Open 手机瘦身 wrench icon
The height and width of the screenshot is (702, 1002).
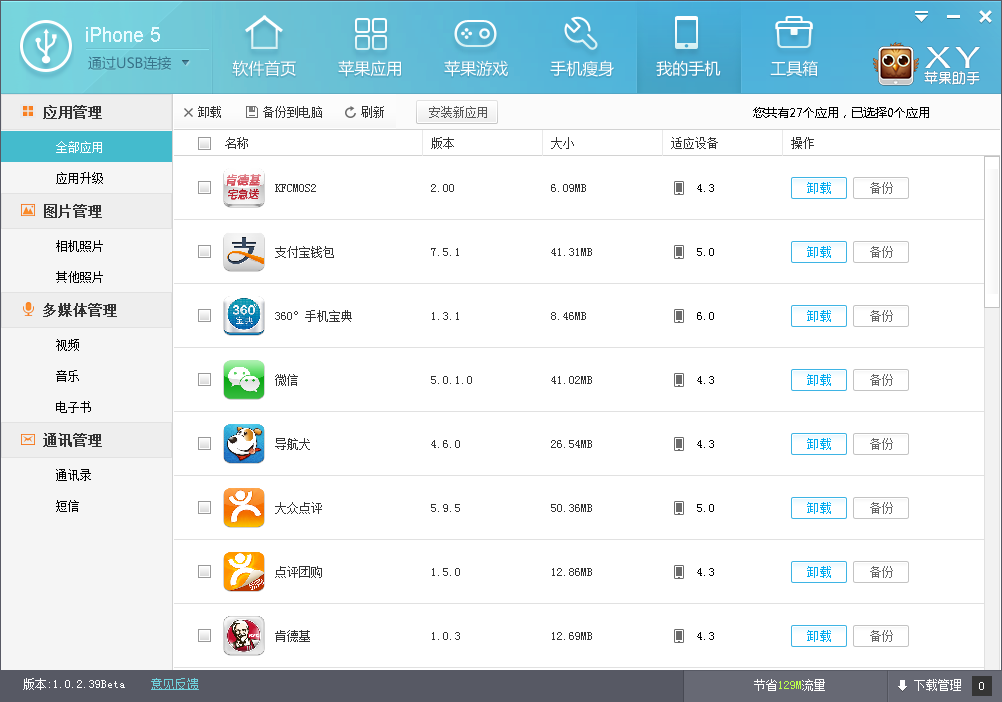581,33
